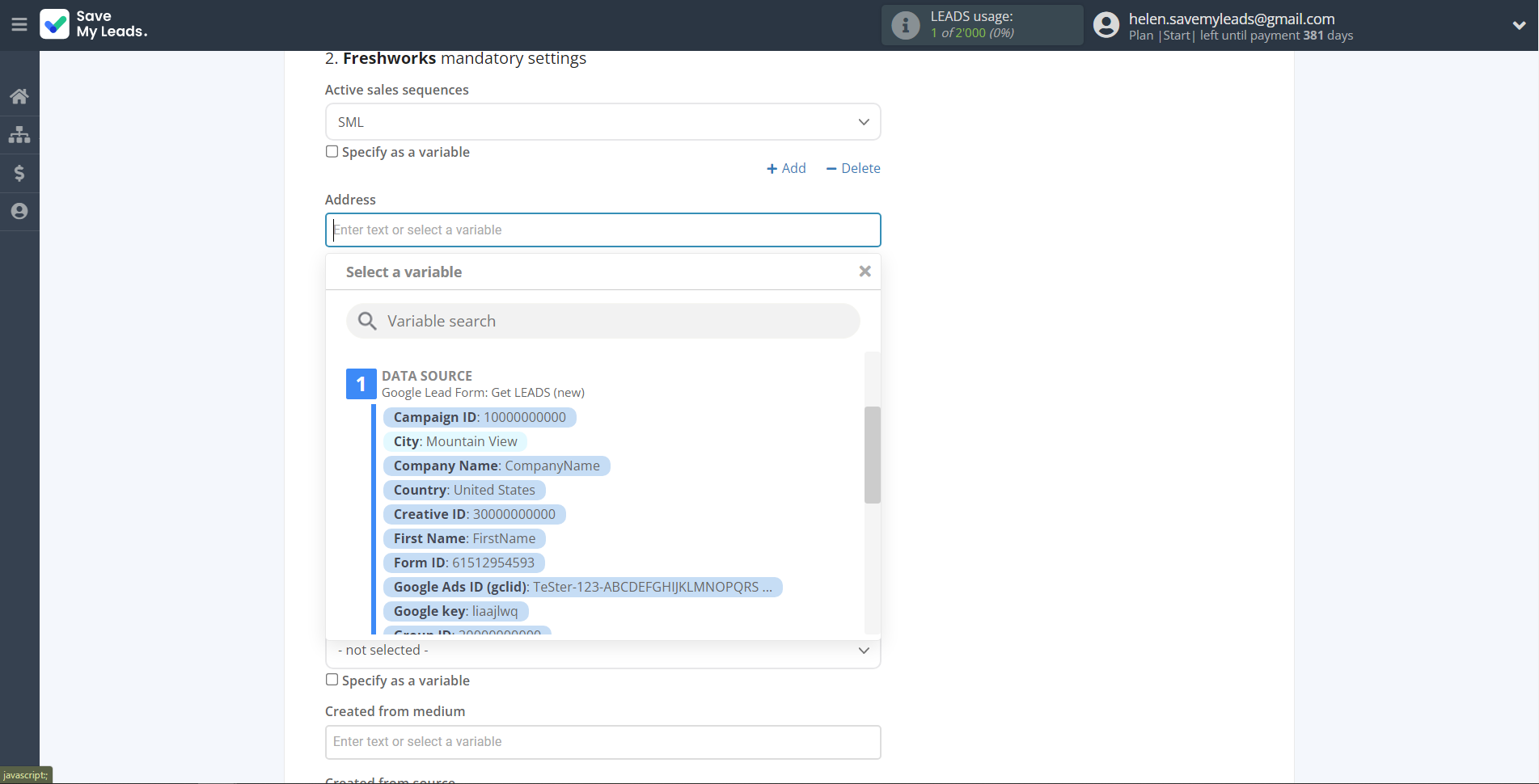1539x784 pixels.
Task: Select the Form ID variable
Action: (464, 563)
